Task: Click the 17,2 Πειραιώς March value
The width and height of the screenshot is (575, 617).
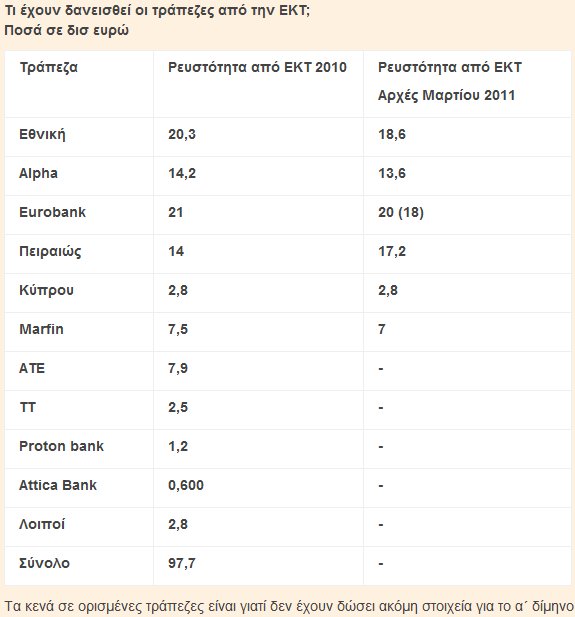Action: [x=392, y=251]
